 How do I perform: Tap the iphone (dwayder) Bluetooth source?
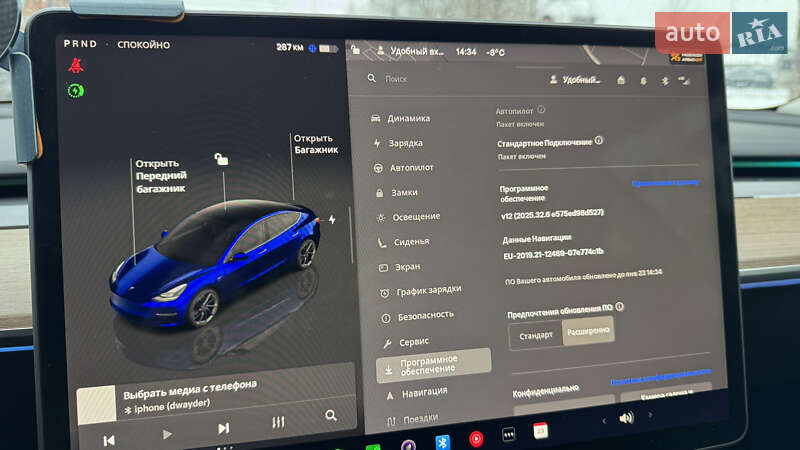(167, 407)
